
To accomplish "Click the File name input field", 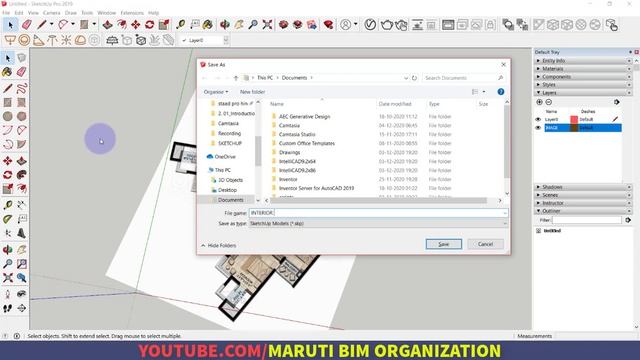I will coord(378,213).
